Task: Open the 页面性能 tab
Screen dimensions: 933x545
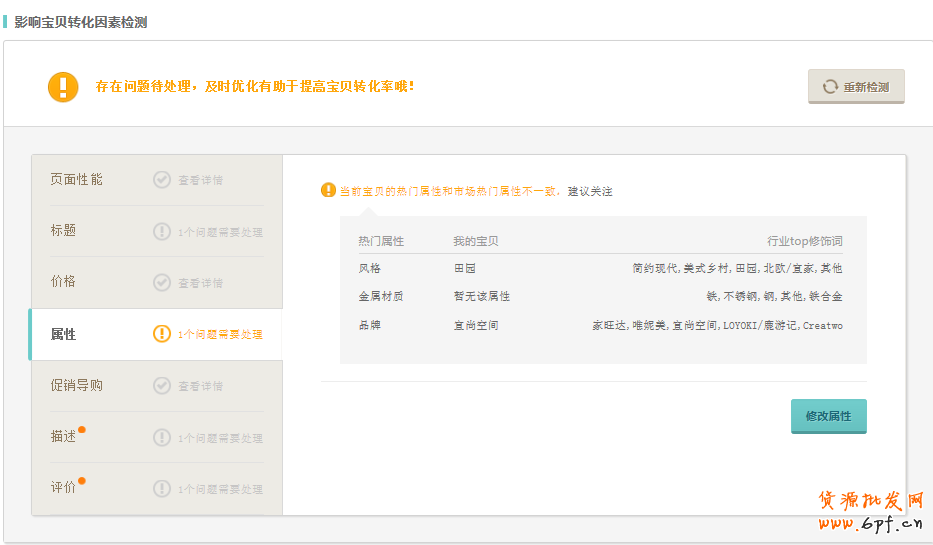Action: pos(77,180)
